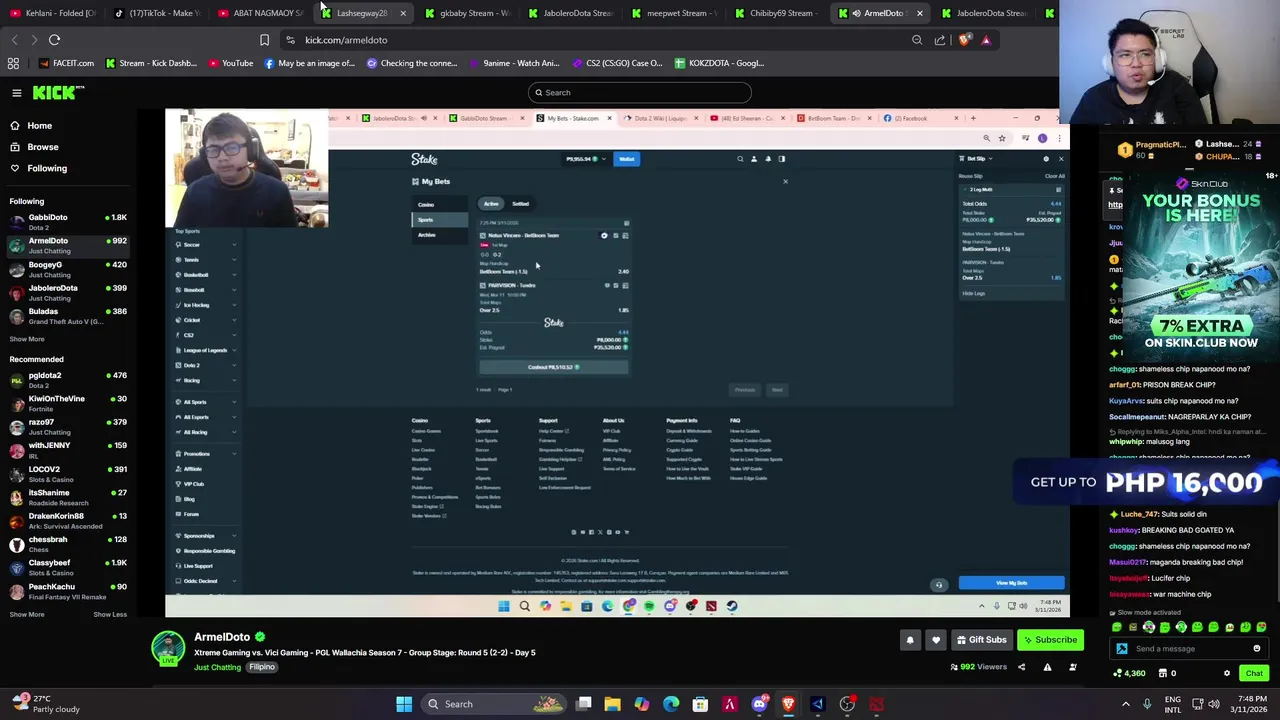The height and width of the screenshot is (720, 1280).
Task: Close the ArmelDoto browser tab
Action: tap(919, 13)
